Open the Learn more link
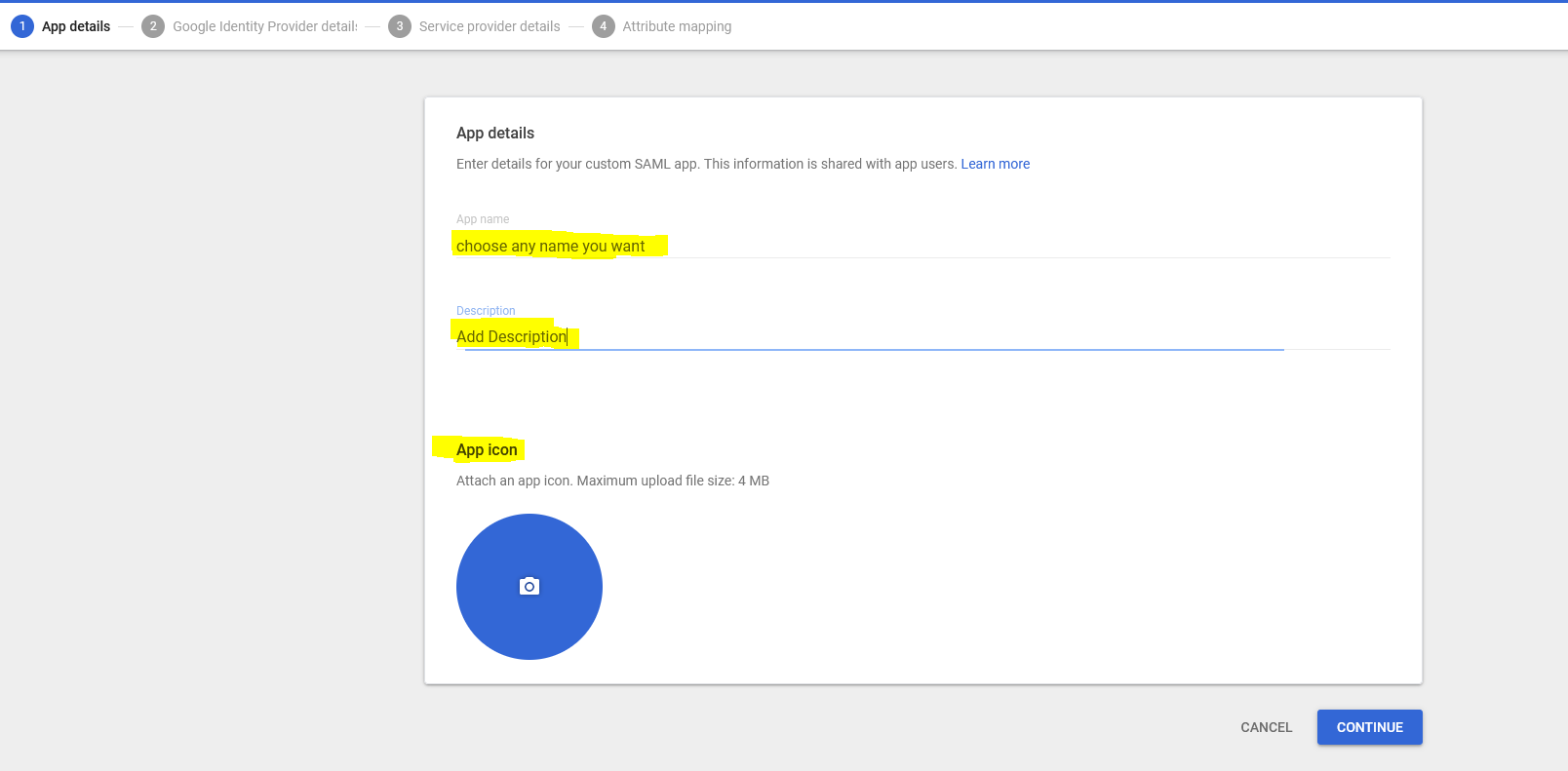Image resolution: width=1568 pixels, height=771 pixels. (x=995, y=164)
